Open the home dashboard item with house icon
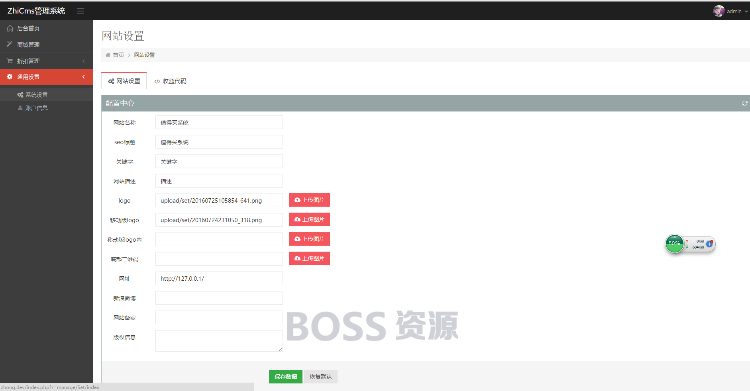The width and height of the screenshot is (750, 391). coord(46,28)
